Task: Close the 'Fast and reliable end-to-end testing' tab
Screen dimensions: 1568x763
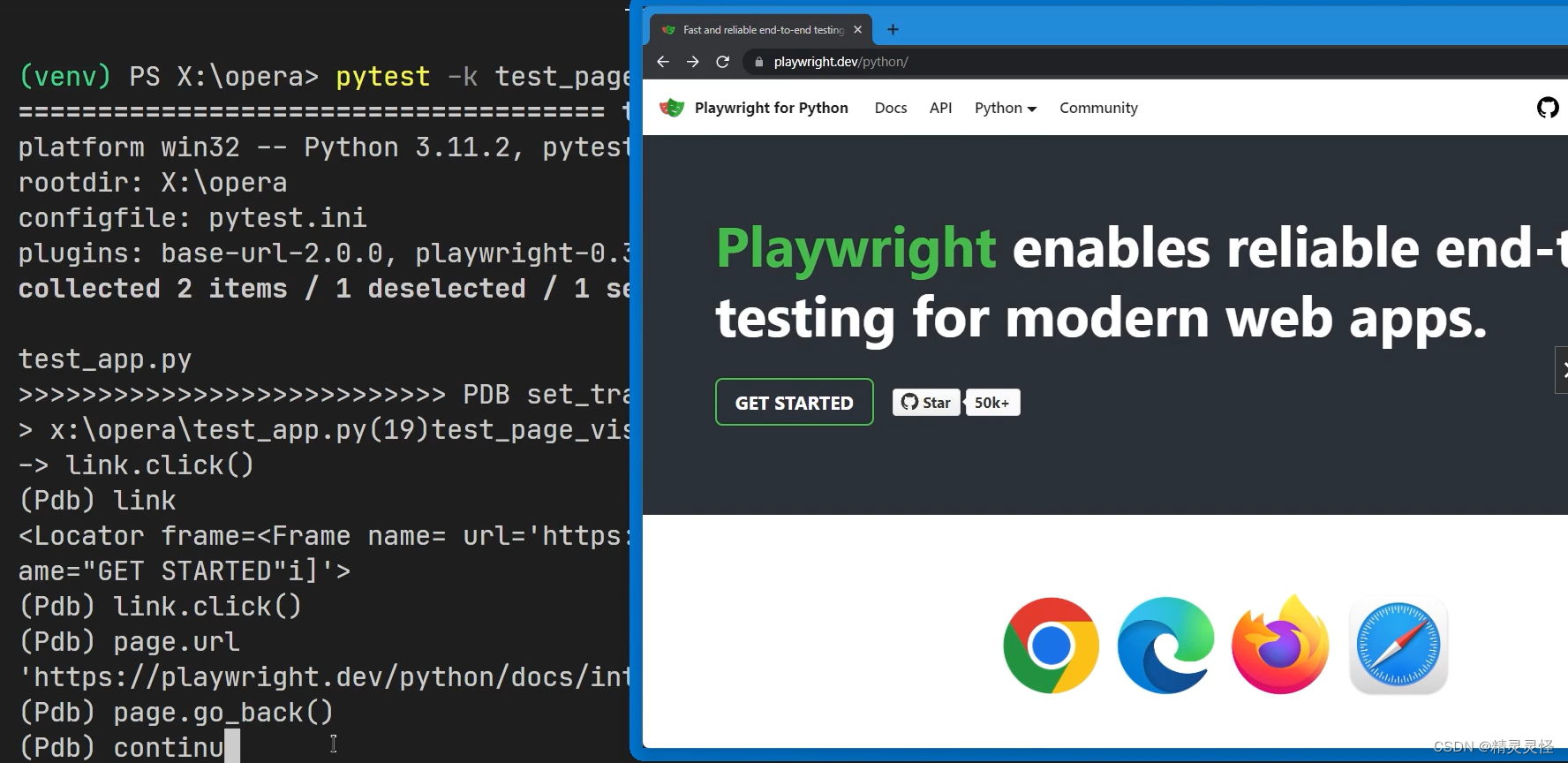Action: [x=857, y=30]
